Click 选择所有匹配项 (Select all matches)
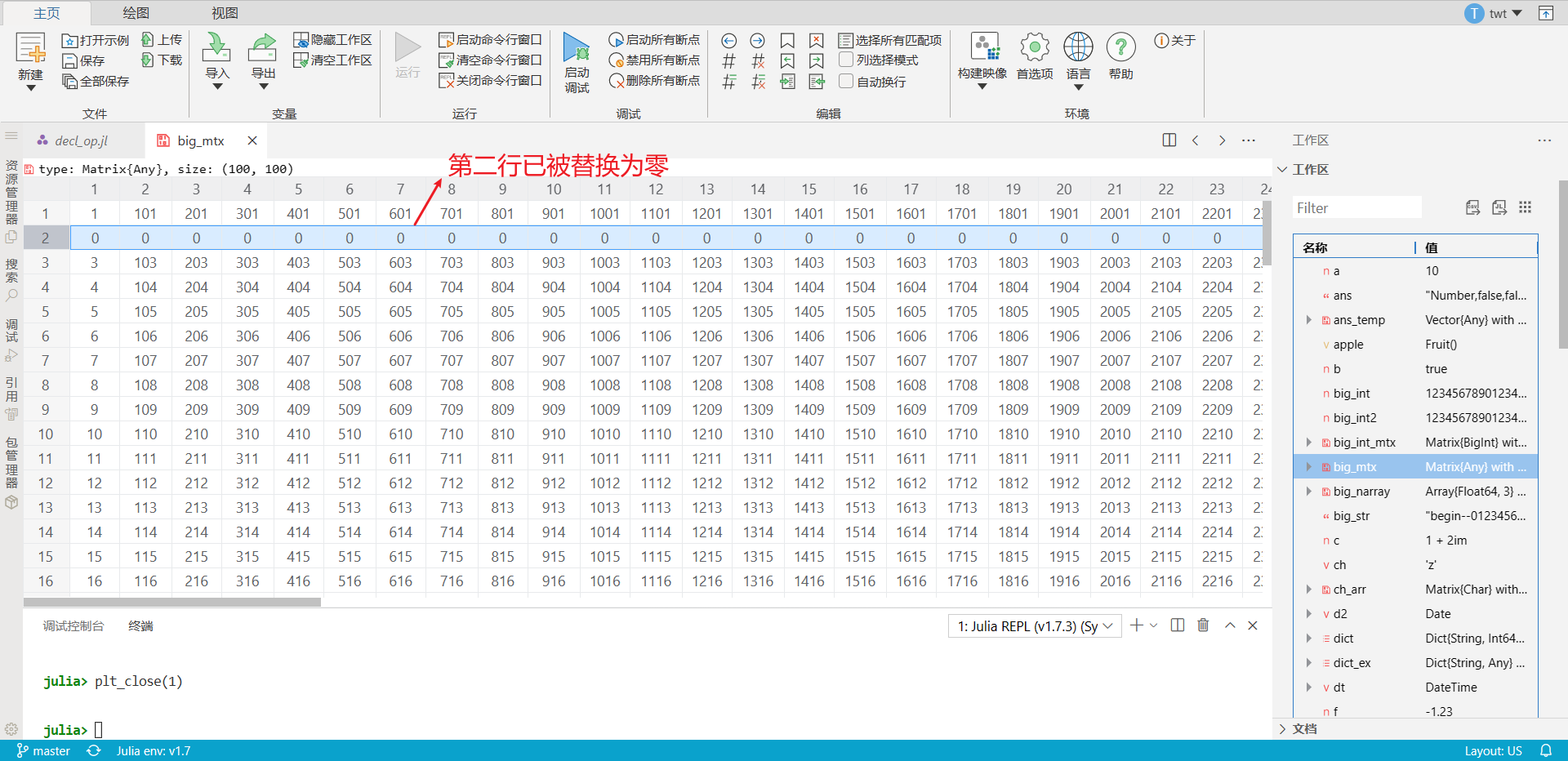 (x=890, y=40)
